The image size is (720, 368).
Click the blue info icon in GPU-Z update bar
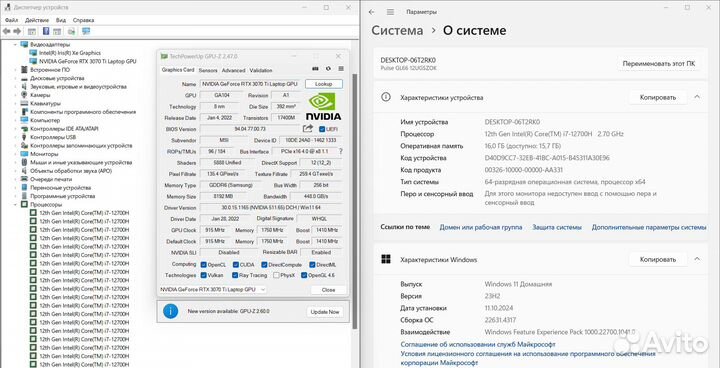click(x=170, y=311)
